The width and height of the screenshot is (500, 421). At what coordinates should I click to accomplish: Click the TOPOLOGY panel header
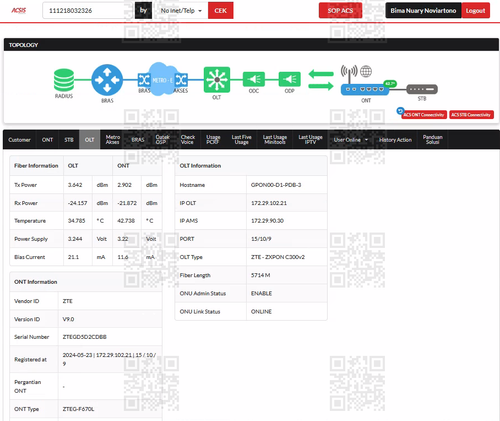coord(251,45)
